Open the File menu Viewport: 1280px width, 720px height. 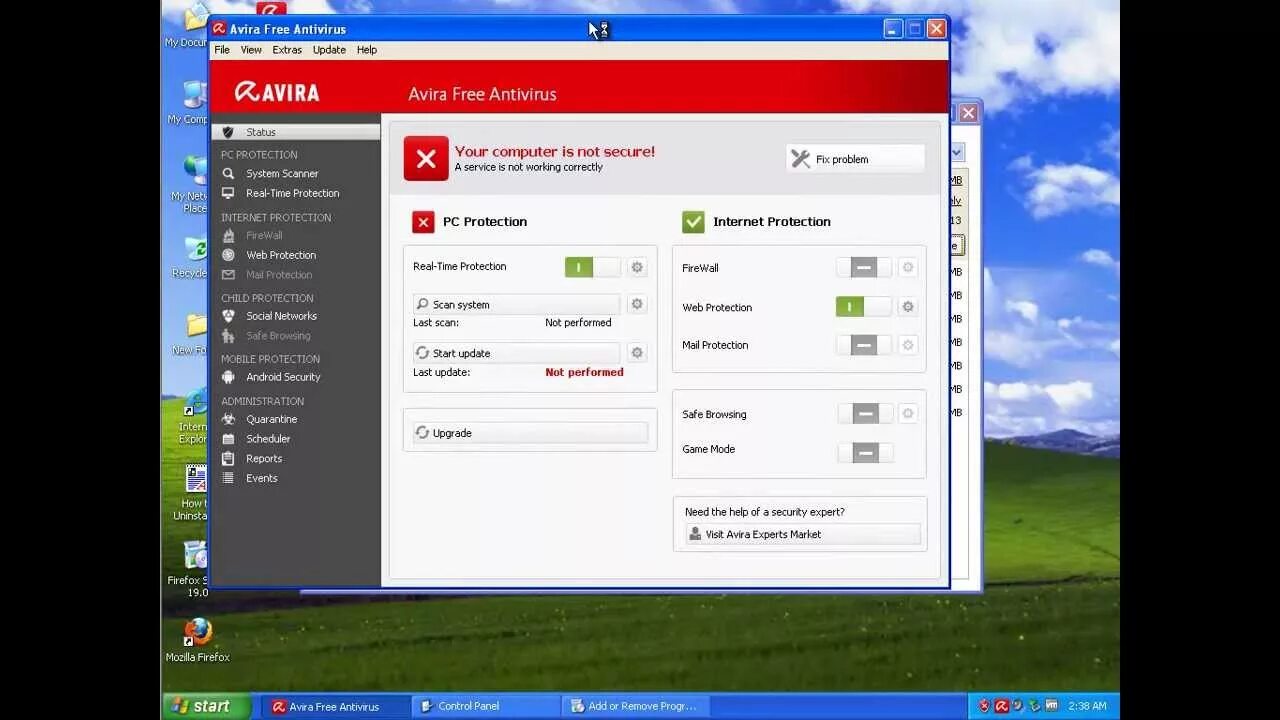point(222,50)
